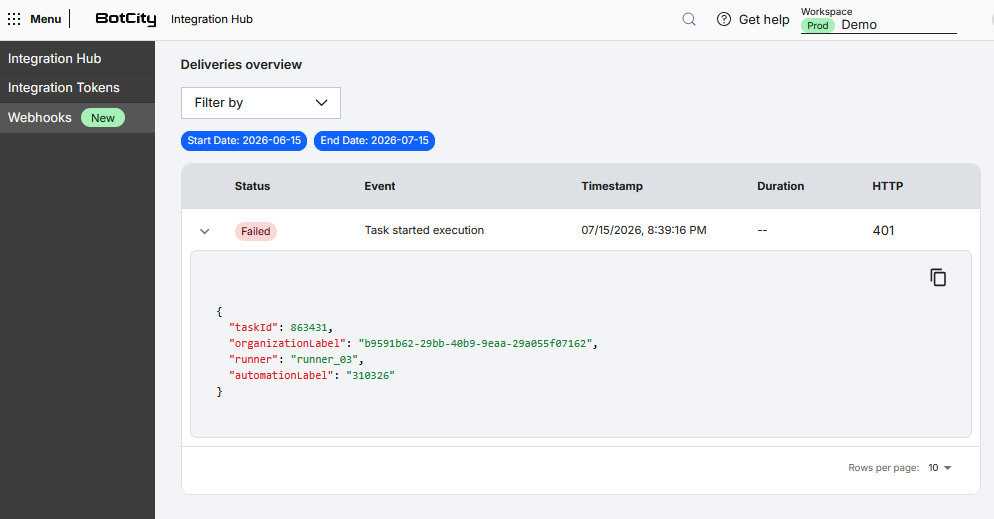
Task: Click the taskId value 863431
Action: tap(309, 328)
